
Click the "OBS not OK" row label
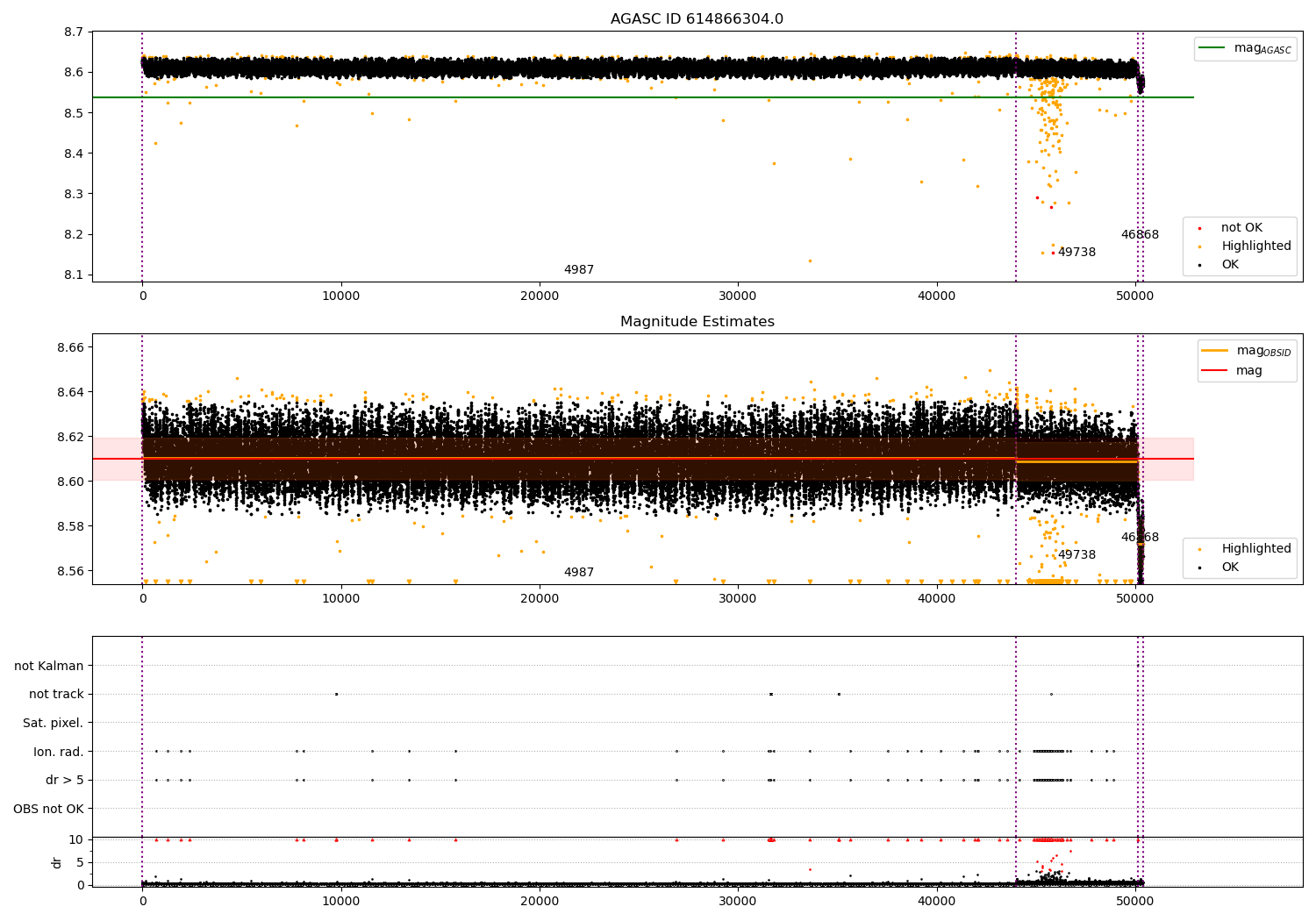[x=49, y=809]
